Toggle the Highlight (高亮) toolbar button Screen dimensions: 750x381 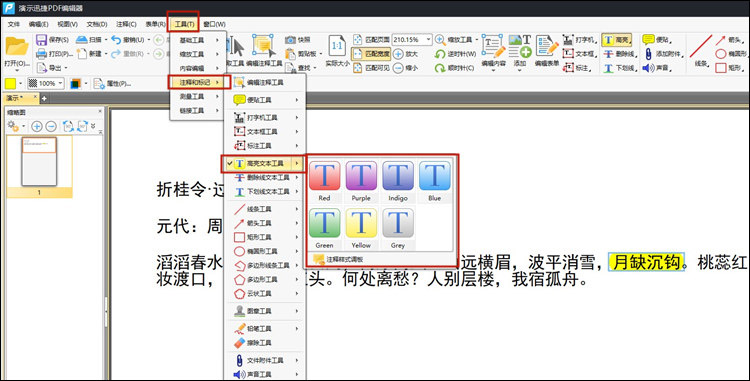(617, 40)
